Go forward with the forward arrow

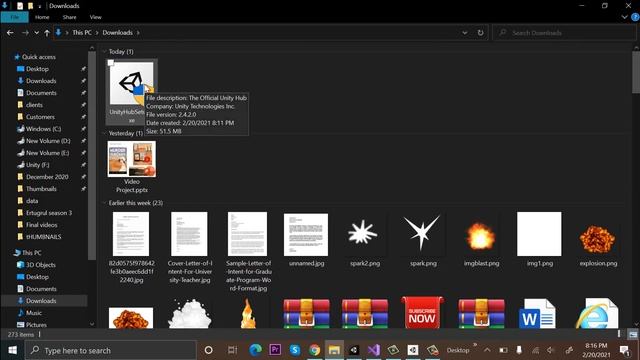[25, 33]
